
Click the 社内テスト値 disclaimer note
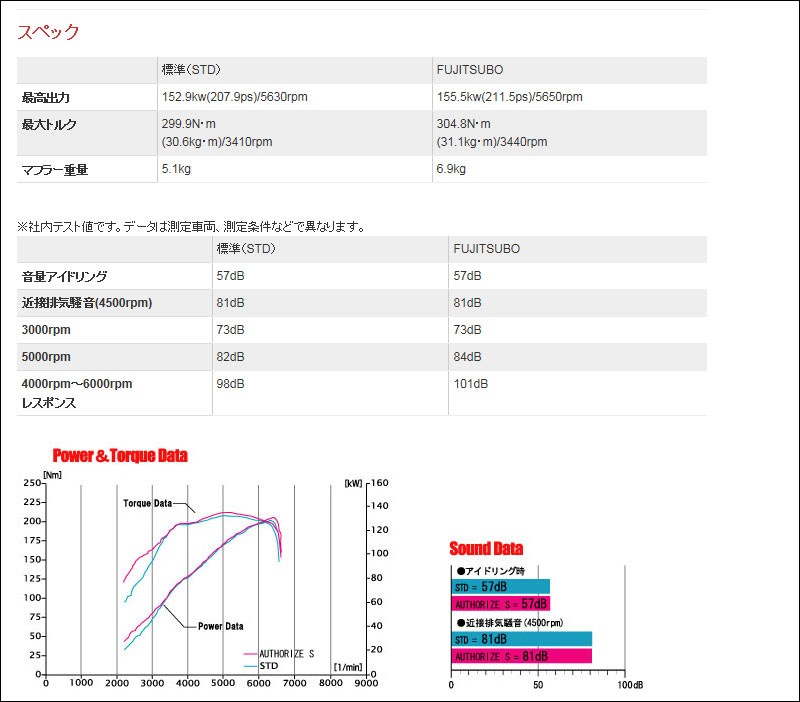191,227
